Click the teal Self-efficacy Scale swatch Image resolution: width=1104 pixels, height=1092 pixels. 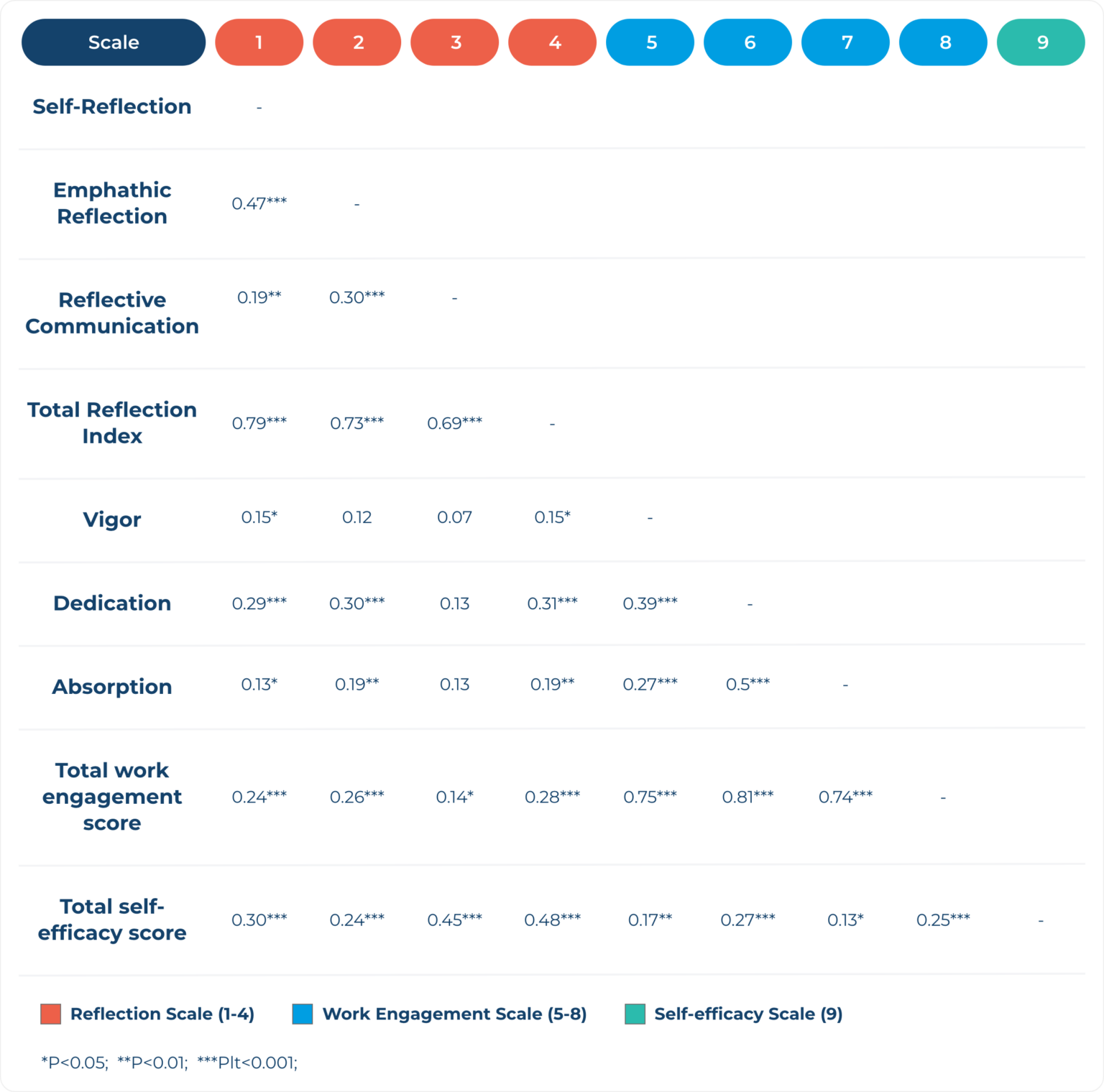[x=635, y=1014]
